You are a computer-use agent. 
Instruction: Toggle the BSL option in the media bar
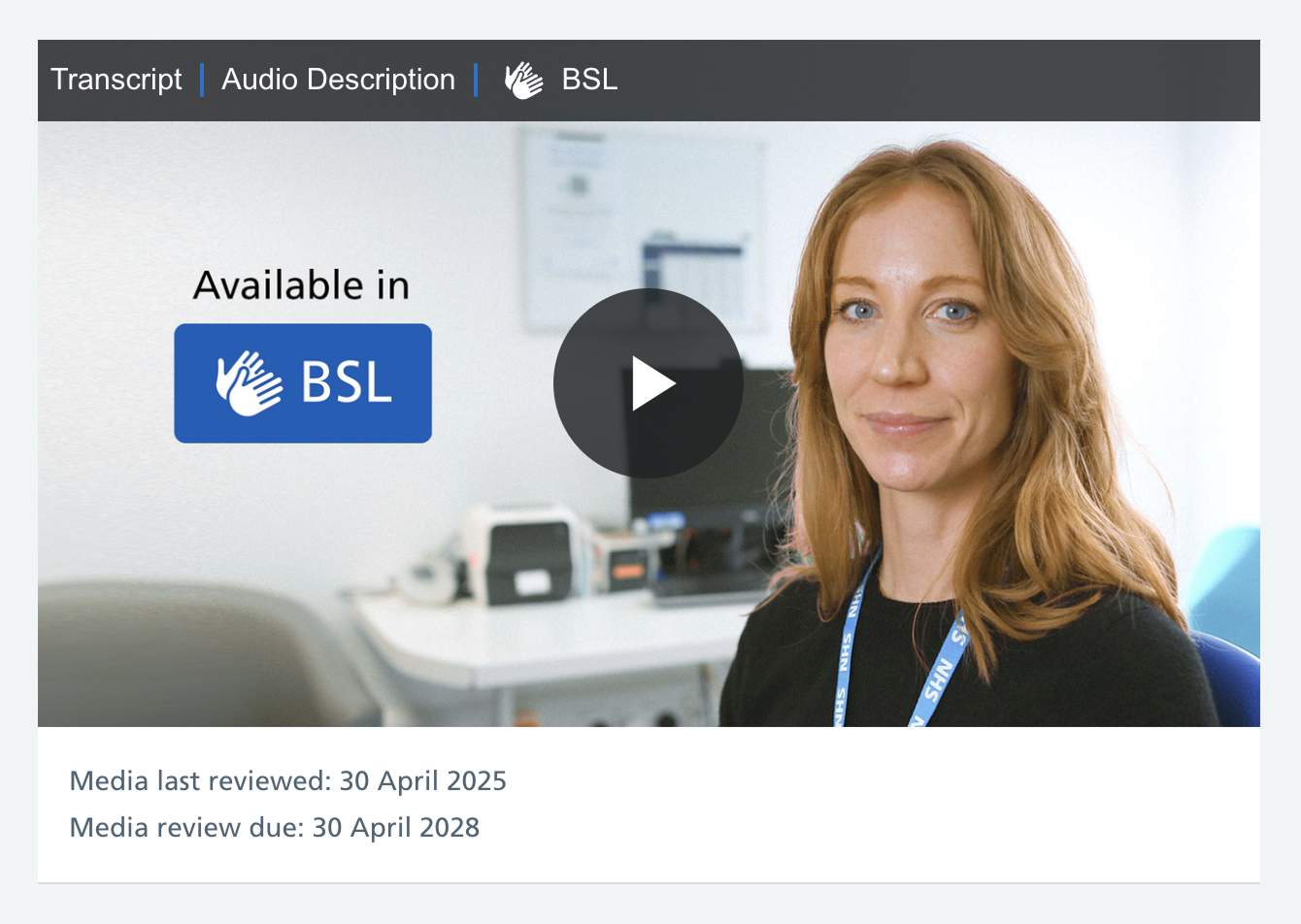click(x=561, y=80)
